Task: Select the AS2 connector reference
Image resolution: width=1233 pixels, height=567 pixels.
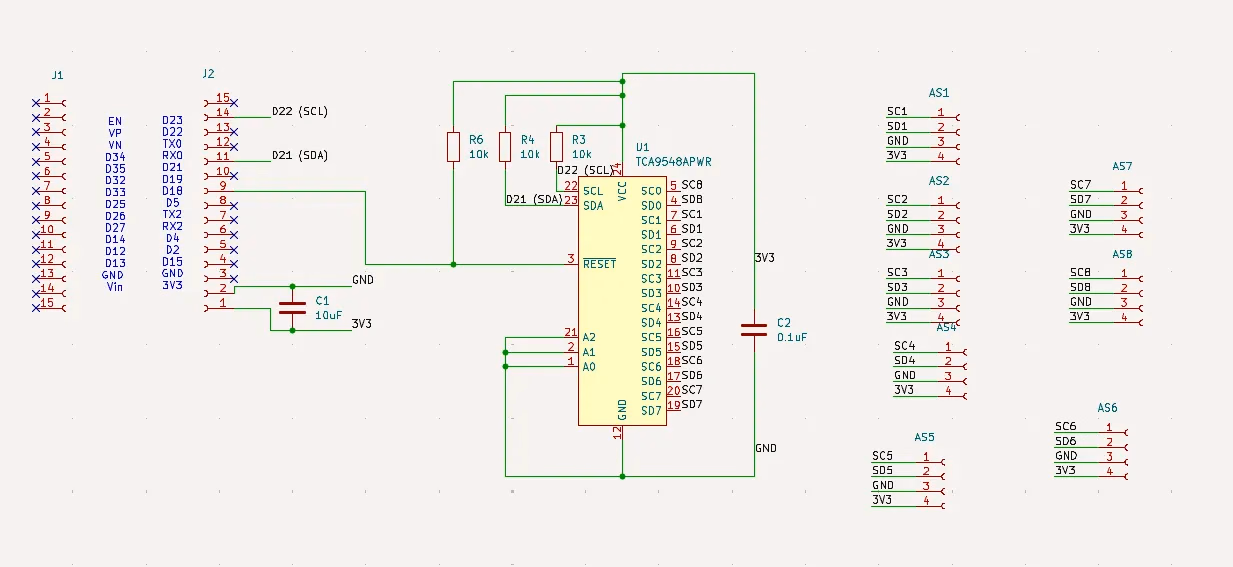Action: point(939,181)
